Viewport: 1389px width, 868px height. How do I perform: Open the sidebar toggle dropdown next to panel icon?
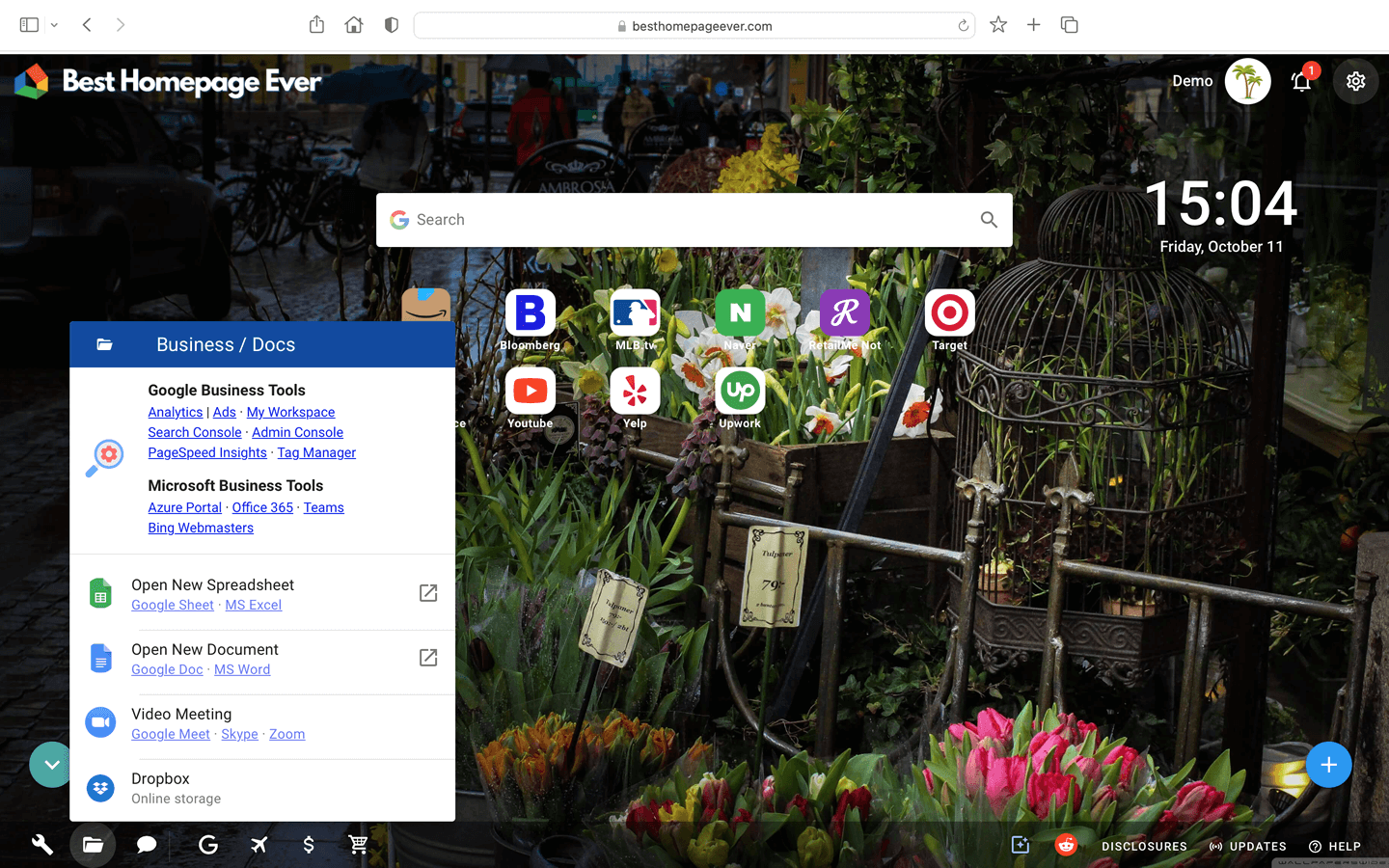coord(54,25)
